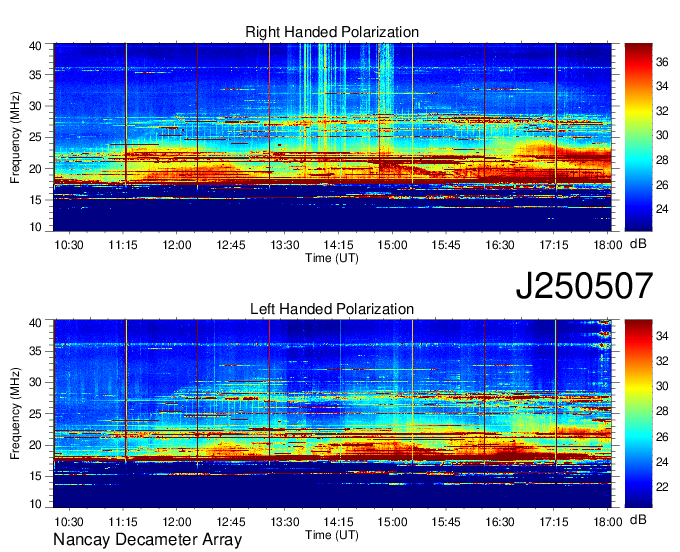Click 12:00 tick on left-handed plot time axis
The height and width of the screenshot is (552, 680).
click(177, 522)
